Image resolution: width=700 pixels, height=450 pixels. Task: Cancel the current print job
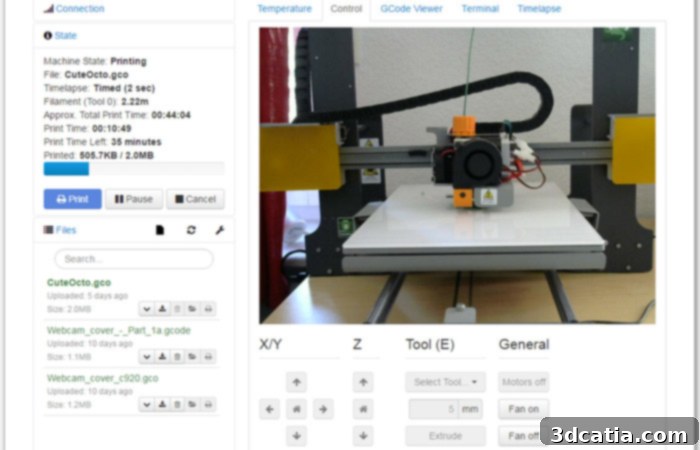point(195,199)
